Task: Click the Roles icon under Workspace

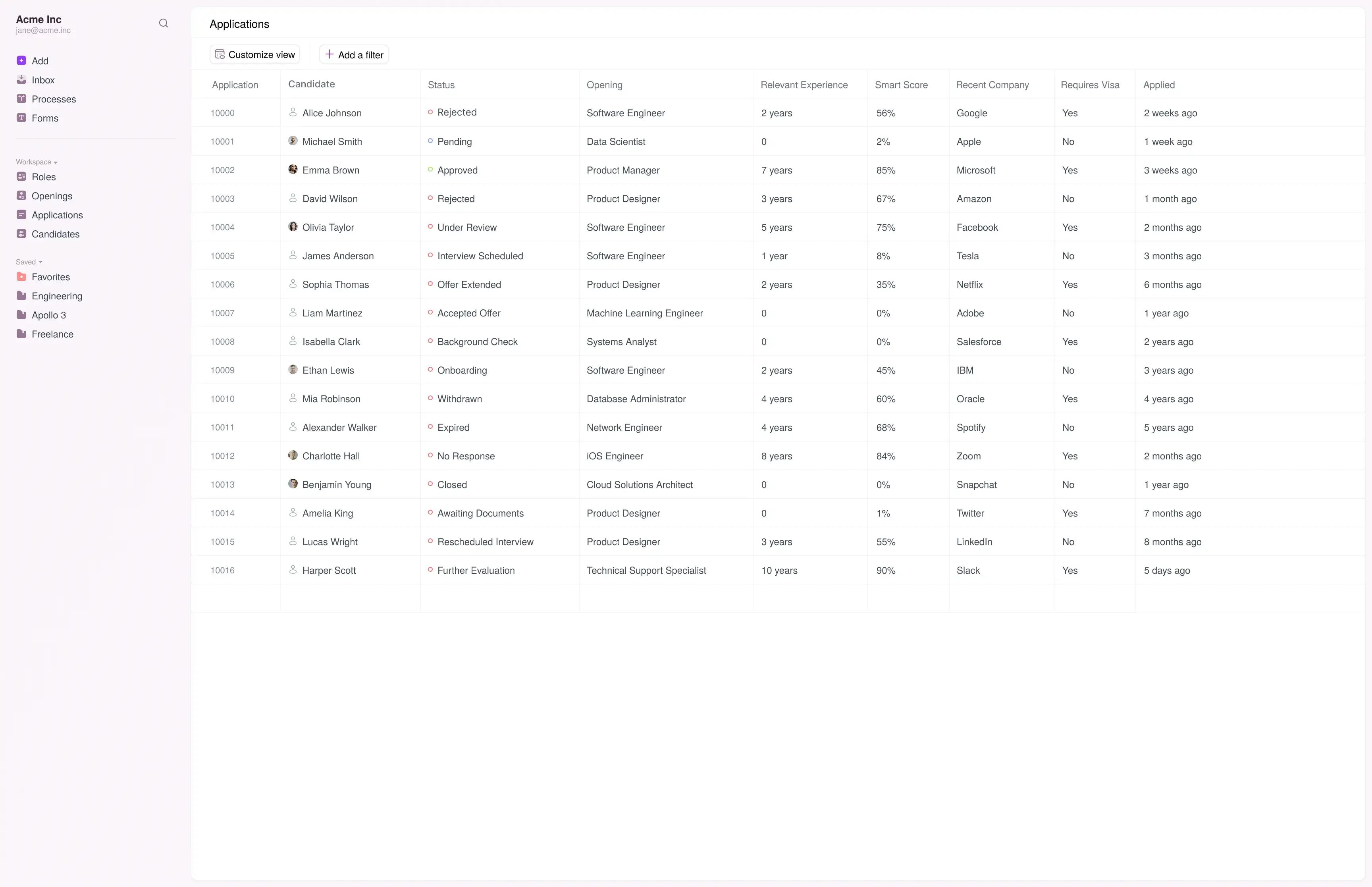Action: tap(21, 176)
